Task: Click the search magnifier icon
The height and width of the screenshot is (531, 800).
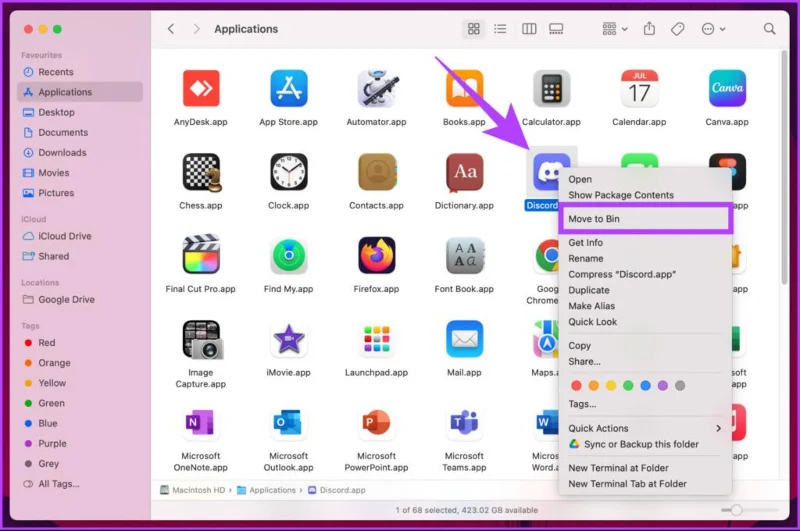Action: [x=769, y=29]
